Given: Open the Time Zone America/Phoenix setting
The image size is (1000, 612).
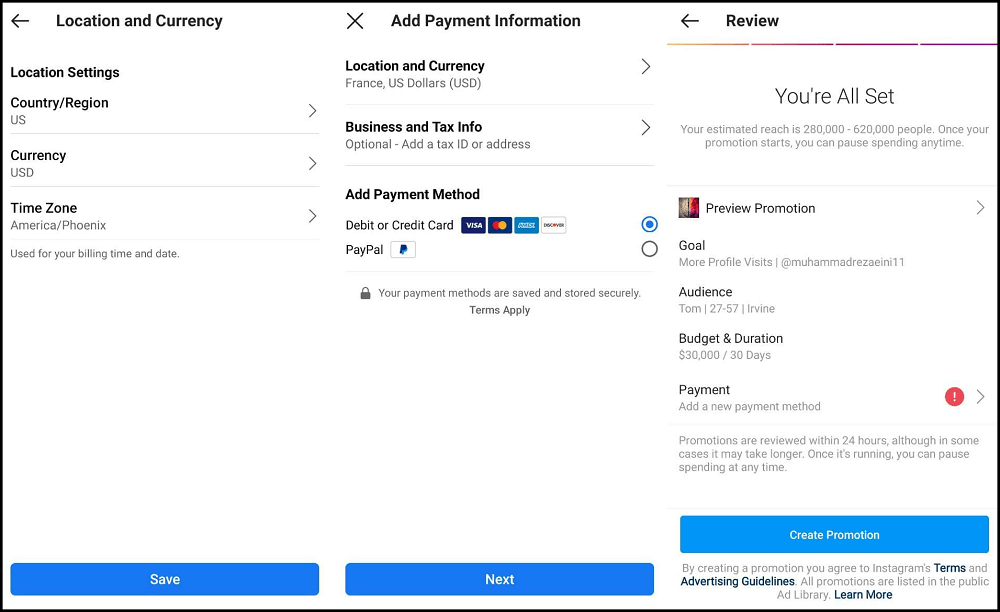Looking at the screenshot, I should 164,216.
